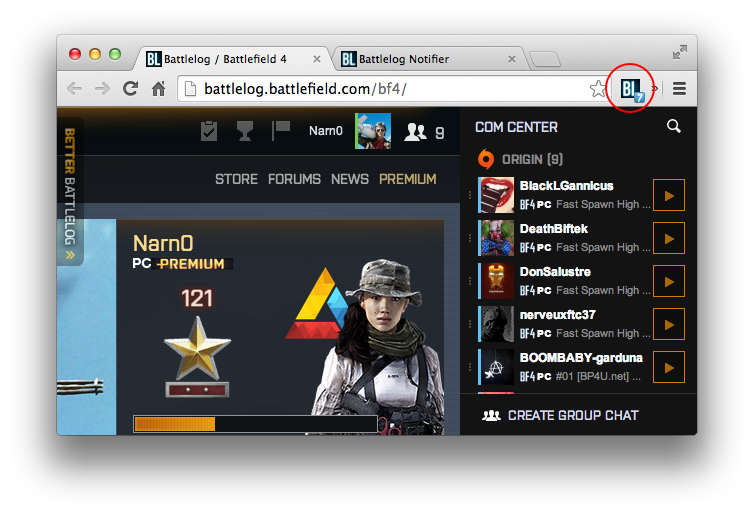The width and height of the screenshot is (754, 514).
Task: Open the Chrome hamburger menu
Action: click(x=679, y=89)
